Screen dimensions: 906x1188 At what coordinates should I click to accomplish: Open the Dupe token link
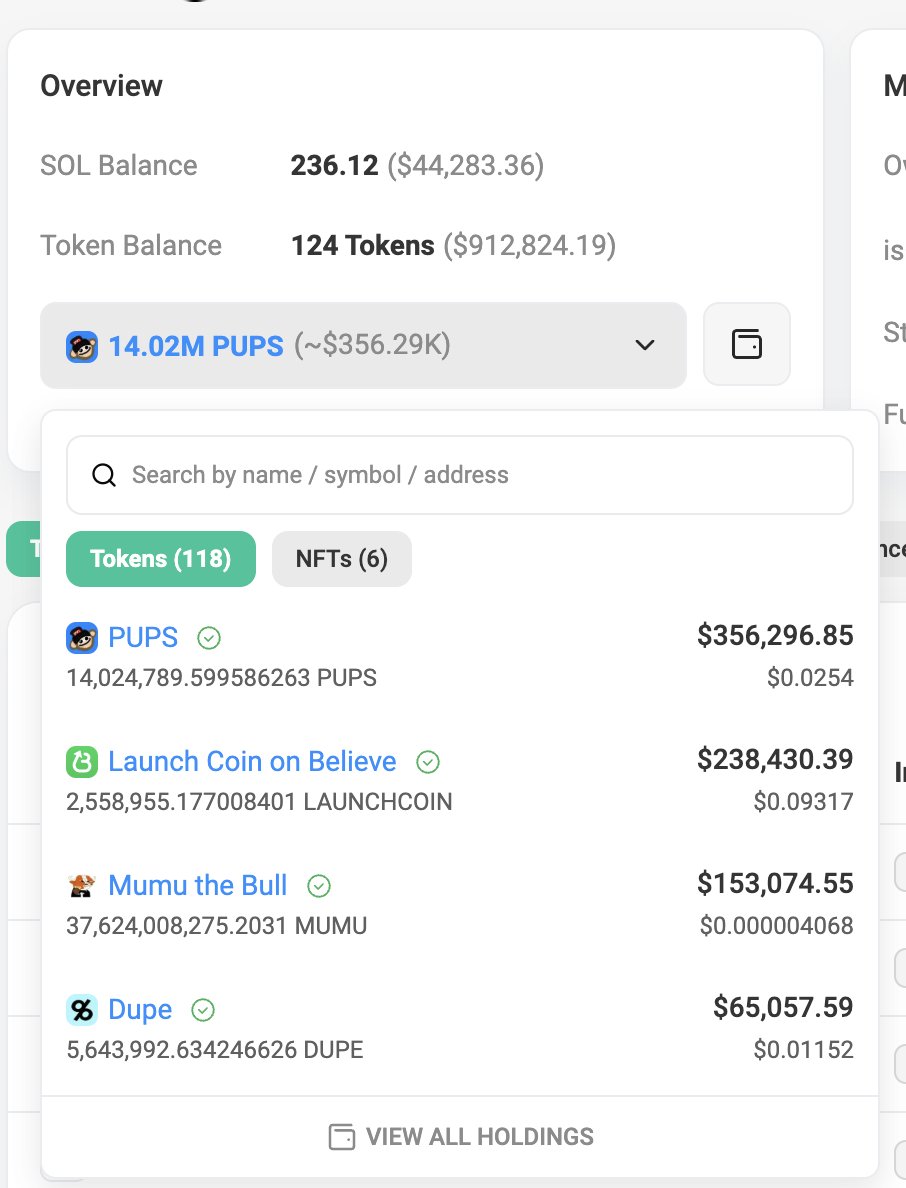(140, 1009)
